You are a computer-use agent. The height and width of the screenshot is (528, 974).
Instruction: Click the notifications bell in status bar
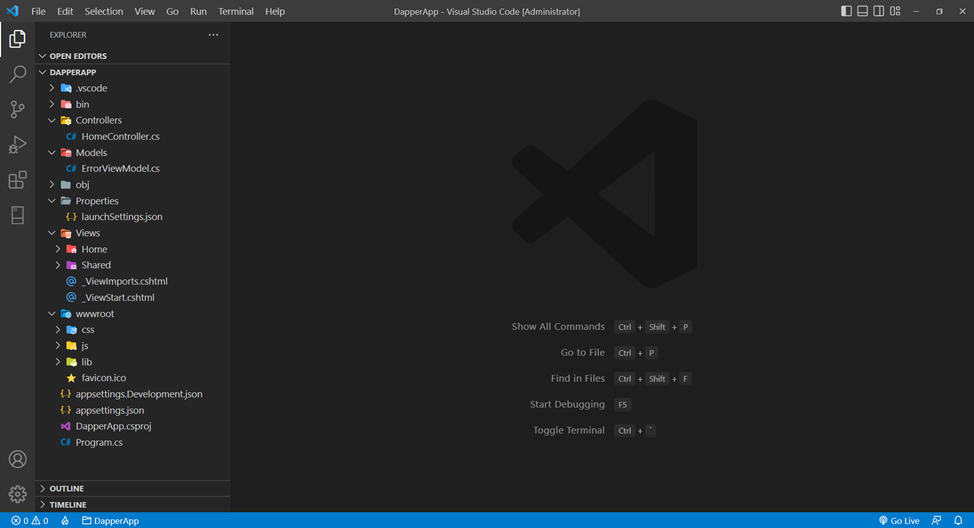coord(958,520)
